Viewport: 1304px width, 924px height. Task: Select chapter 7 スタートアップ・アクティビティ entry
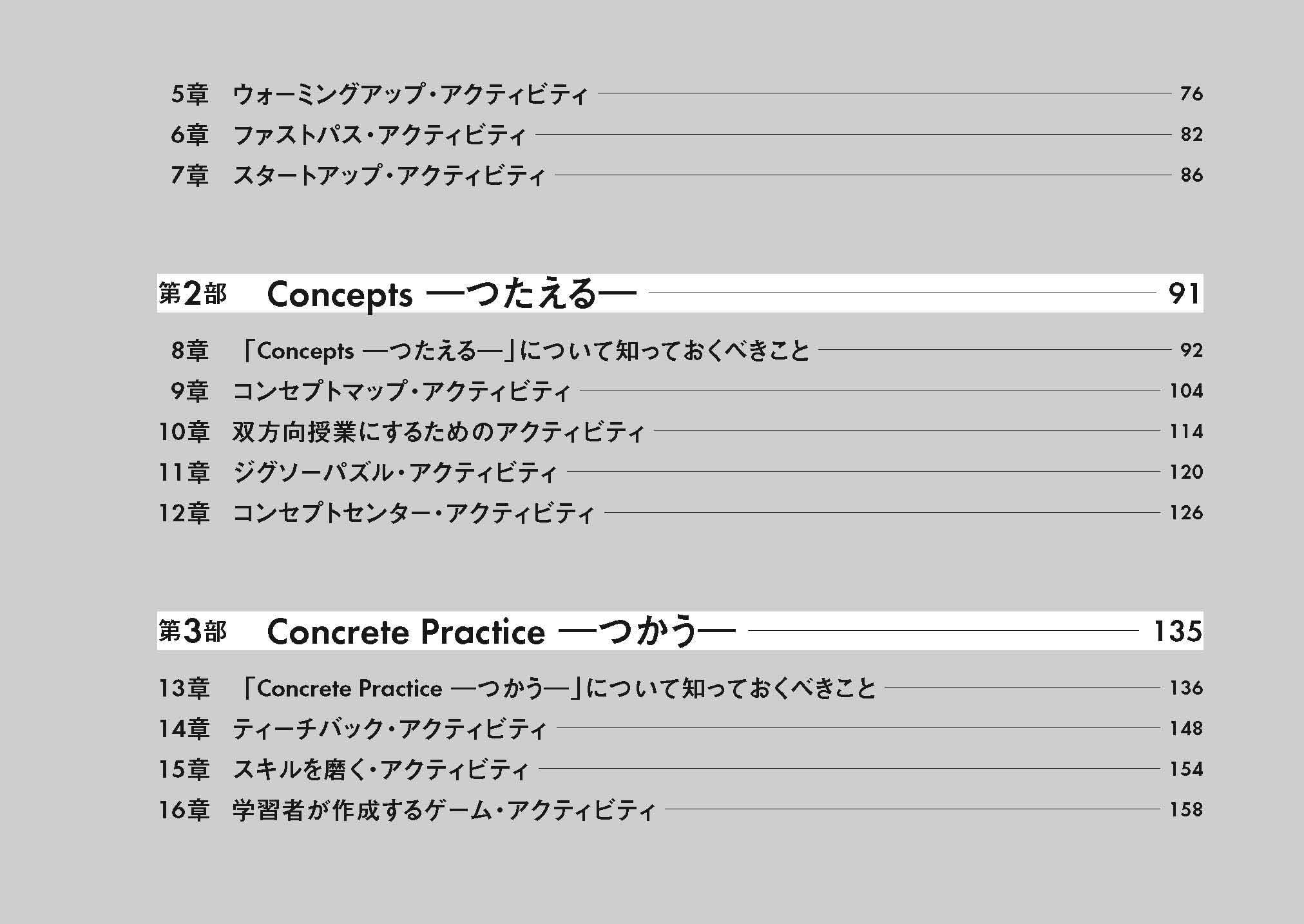pos(388,176)
